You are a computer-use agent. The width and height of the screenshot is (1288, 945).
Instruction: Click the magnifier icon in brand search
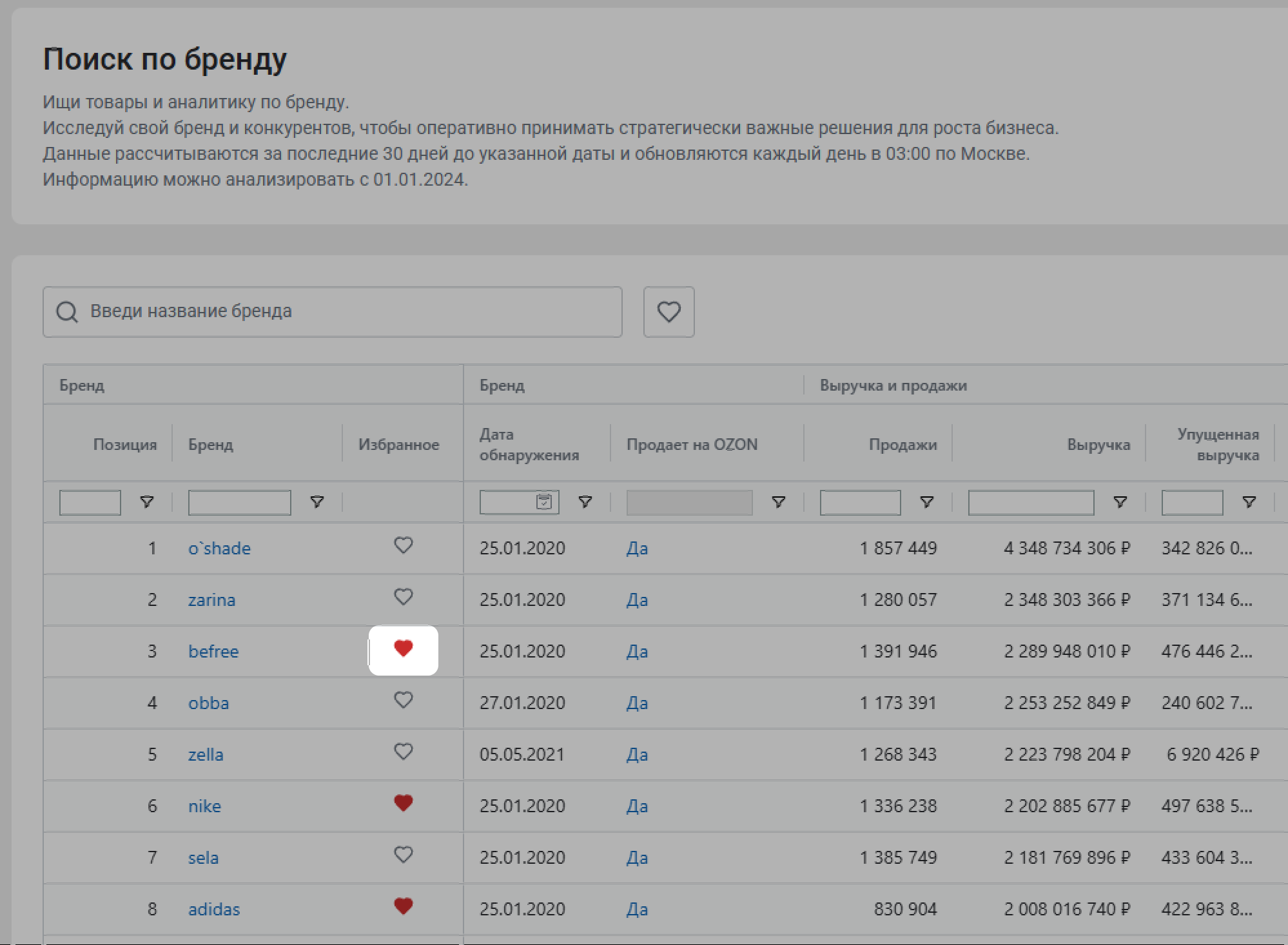coord(67,312)
